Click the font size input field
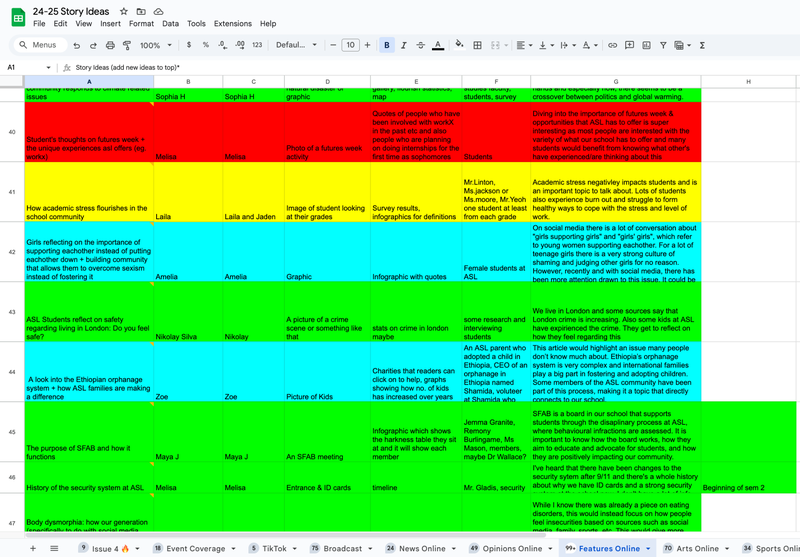The image size is (800, 557). click(350, 45)
